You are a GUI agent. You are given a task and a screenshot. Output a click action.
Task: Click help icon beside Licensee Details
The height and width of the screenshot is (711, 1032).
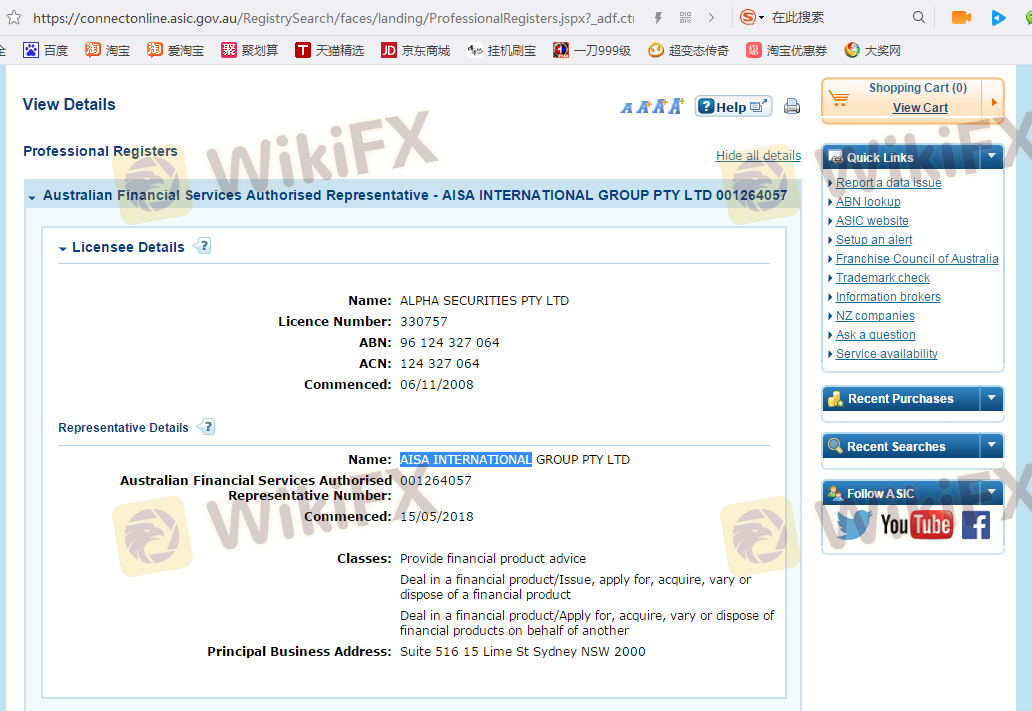point(203,246)
